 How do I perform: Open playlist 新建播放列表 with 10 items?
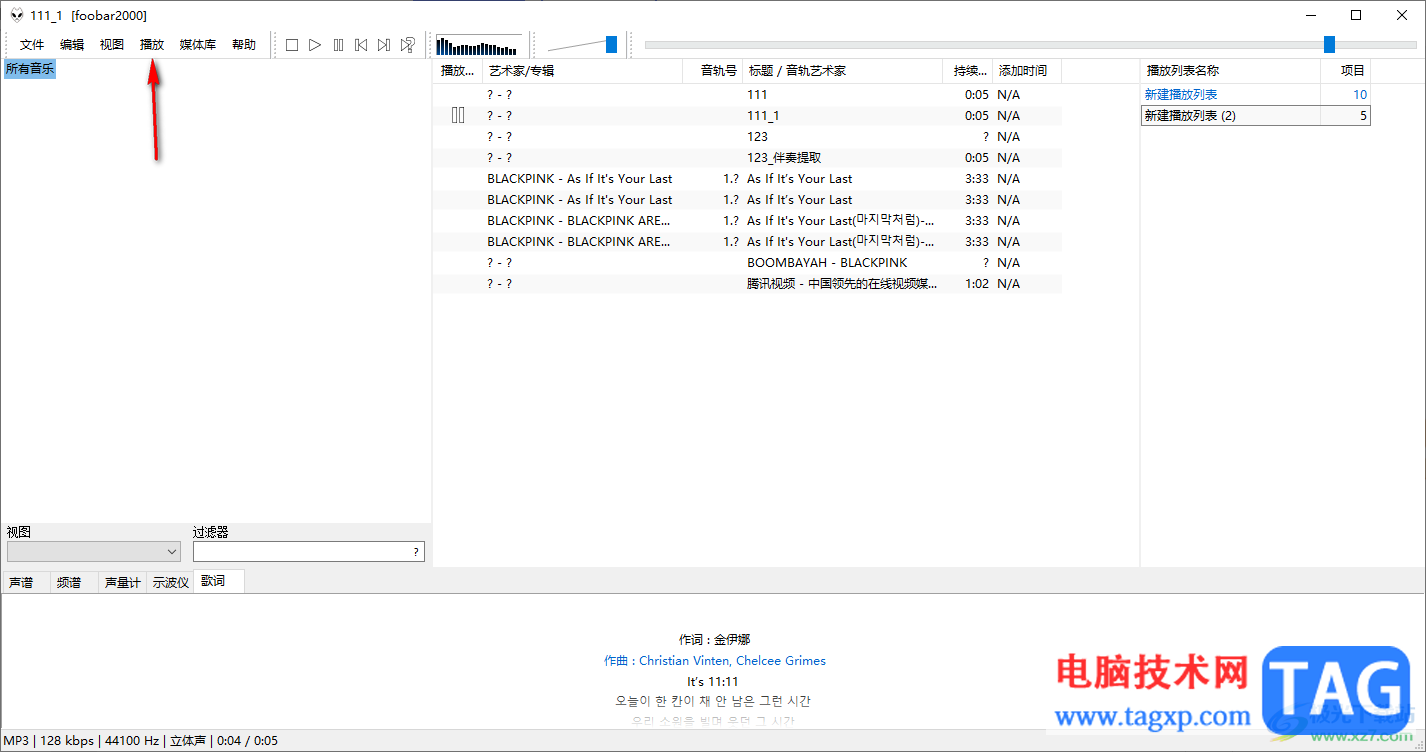pos(1255,94)
